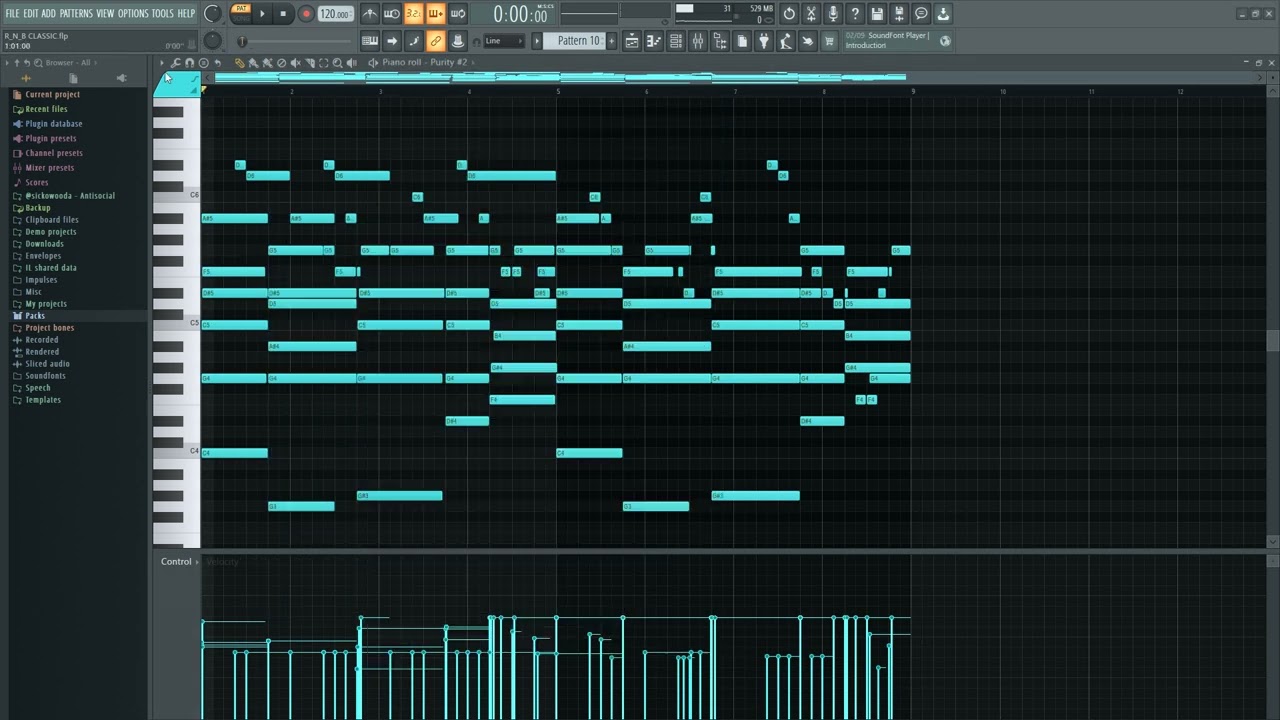Screen dimensions: 1280x720
Task: Select the Zoom tool in piano roll
Action: tap(337, 62)
